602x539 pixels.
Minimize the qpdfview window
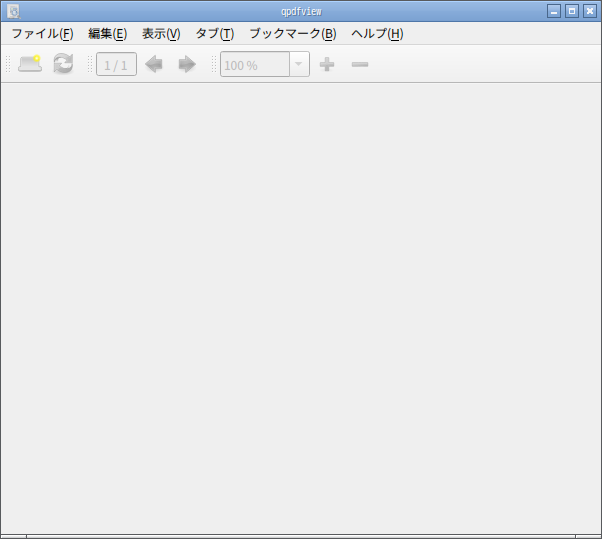pos(554,11)
